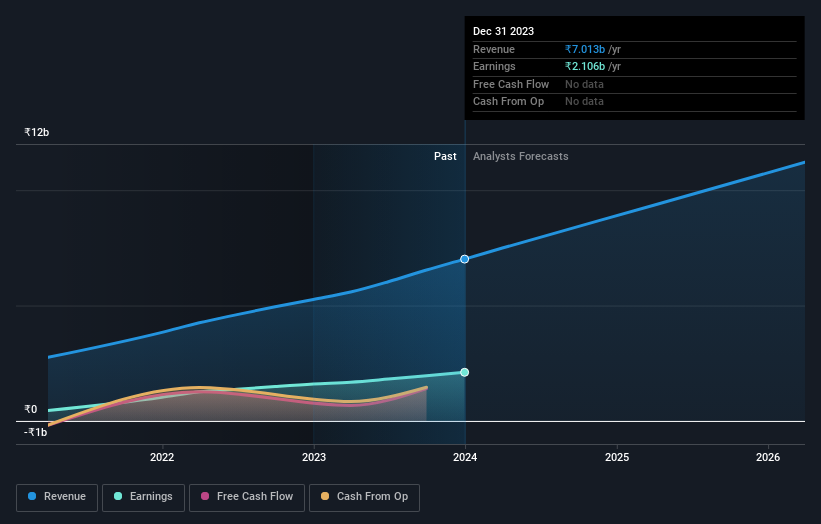Toggle the Revenue legend button
The image size is (821, 524).
coord(57,497)
